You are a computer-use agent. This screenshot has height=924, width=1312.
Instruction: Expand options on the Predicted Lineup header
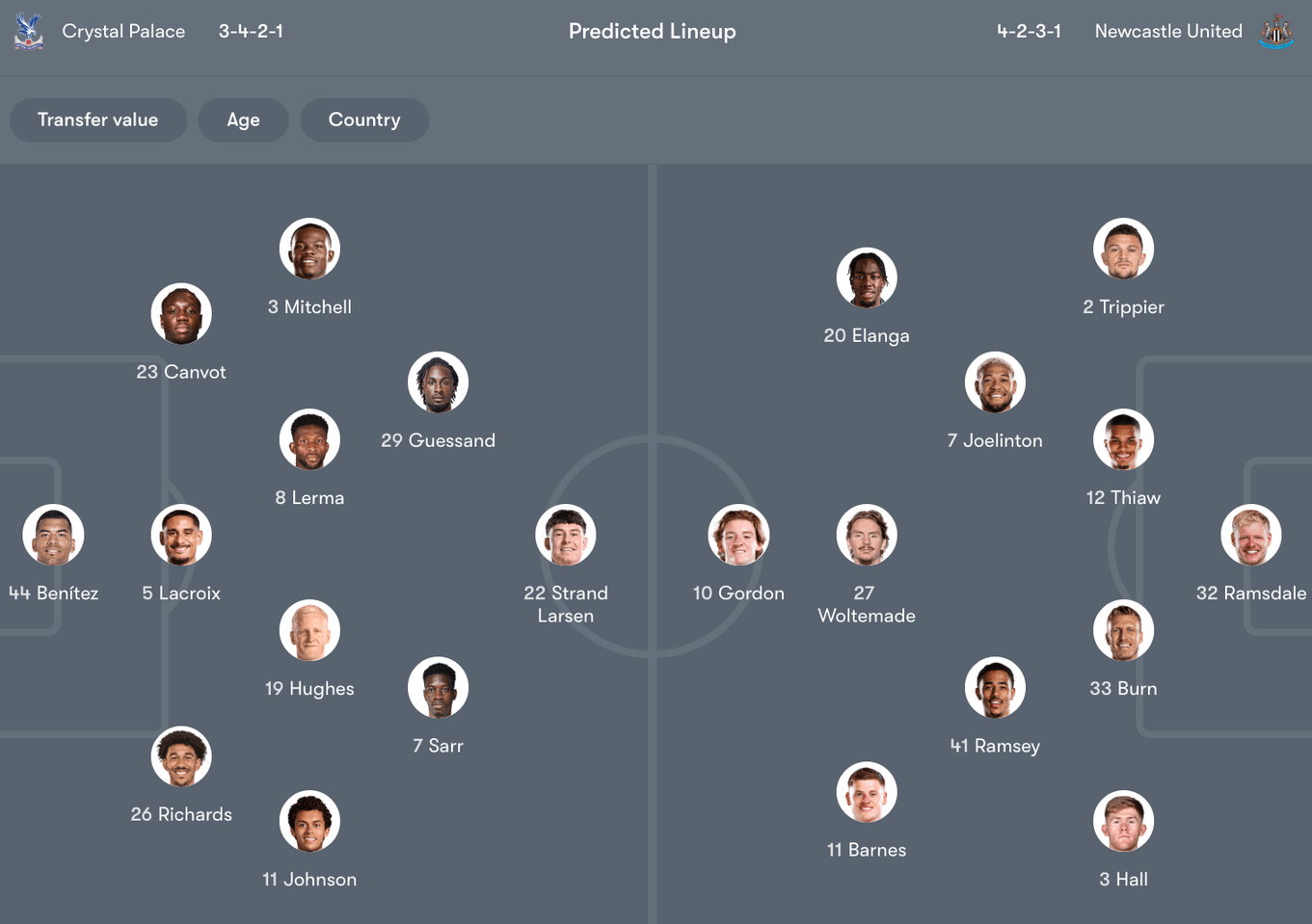[x=653, y=30]
